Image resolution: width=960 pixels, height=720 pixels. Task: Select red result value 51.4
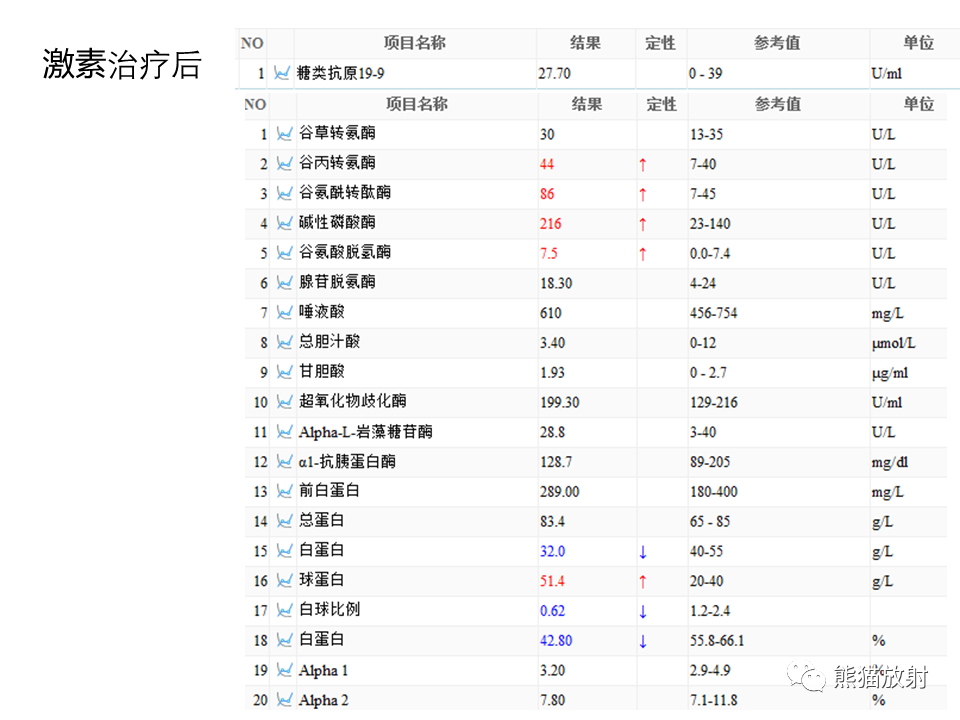[552, 582]
